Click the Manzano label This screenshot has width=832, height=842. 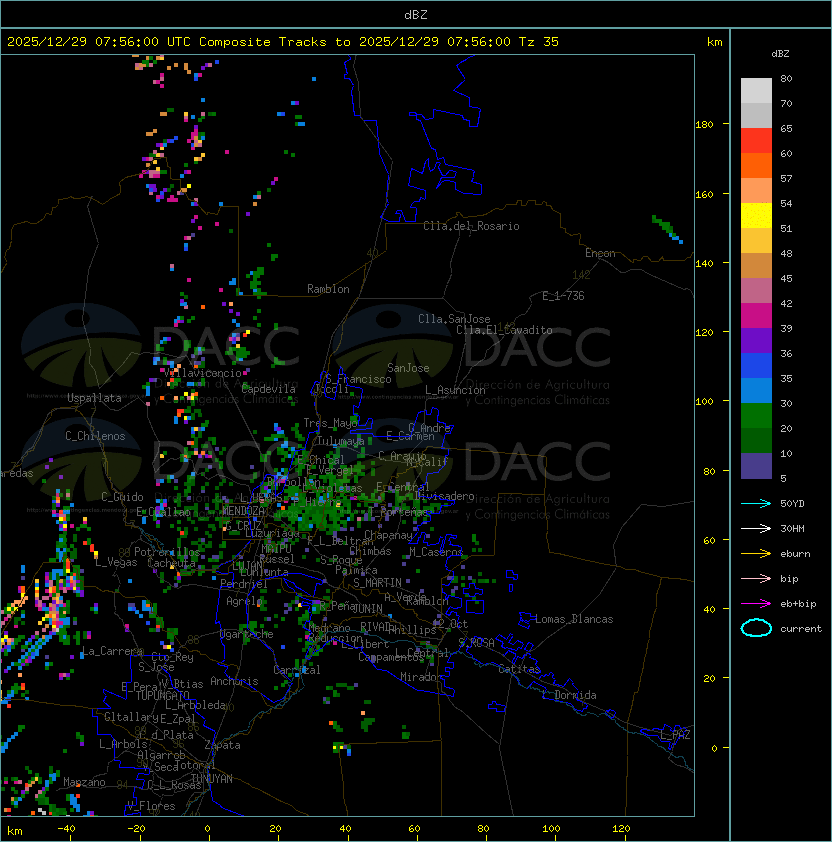coord(84,782)
